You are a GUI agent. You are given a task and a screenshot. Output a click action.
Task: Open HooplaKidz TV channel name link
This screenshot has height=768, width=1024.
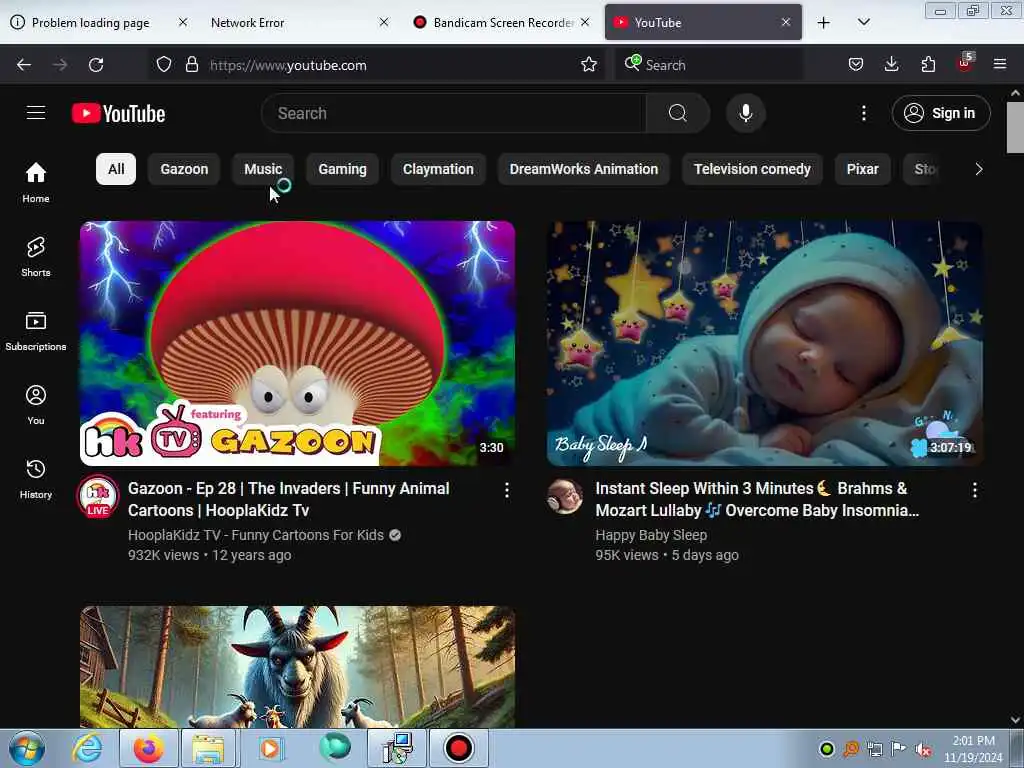tap(255, 535)
